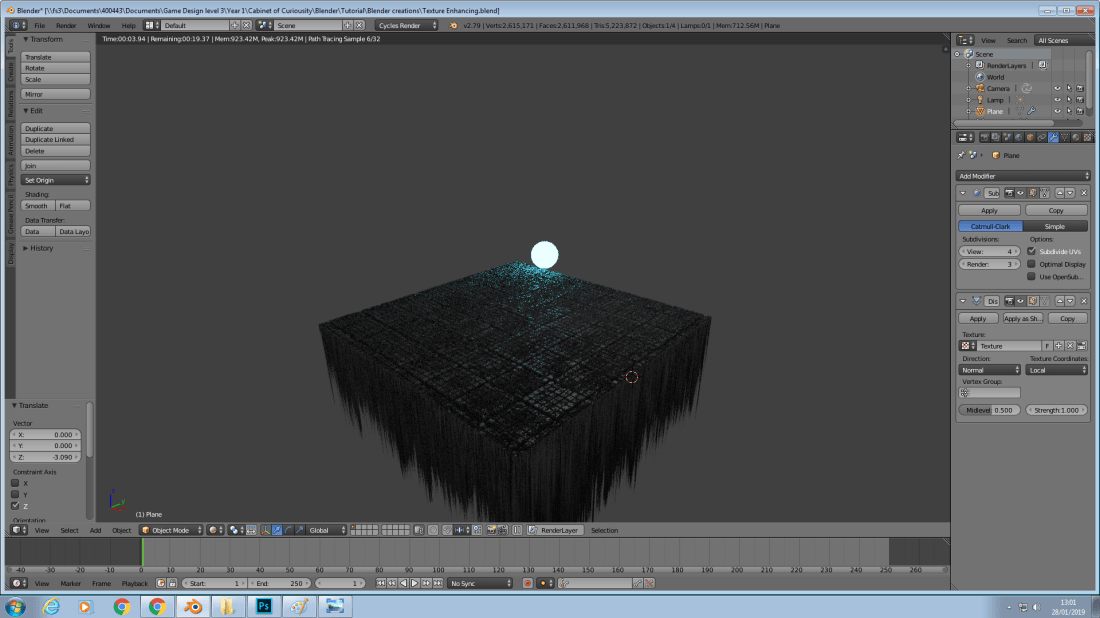
Task: Select the Rotate manipulator icon
Action: point(289,530)
